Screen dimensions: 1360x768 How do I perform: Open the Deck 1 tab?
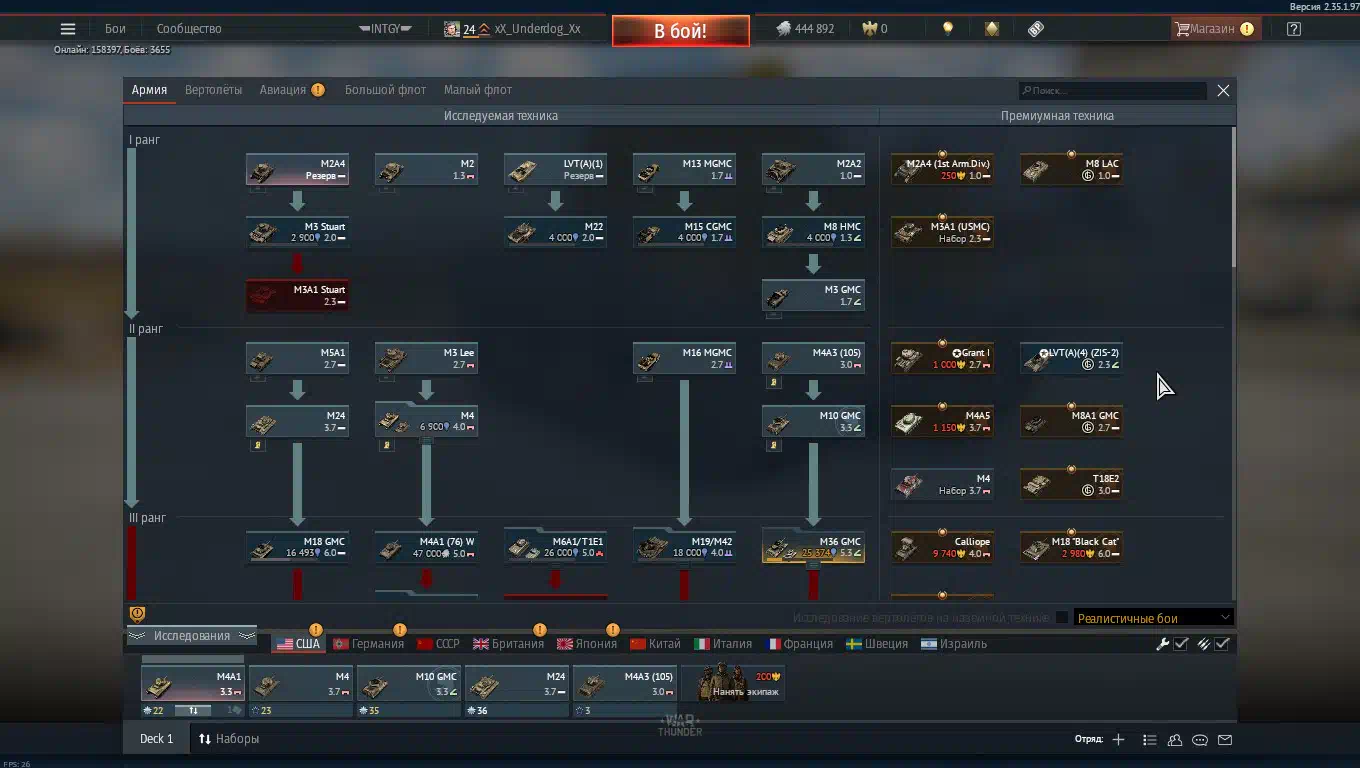156,739
